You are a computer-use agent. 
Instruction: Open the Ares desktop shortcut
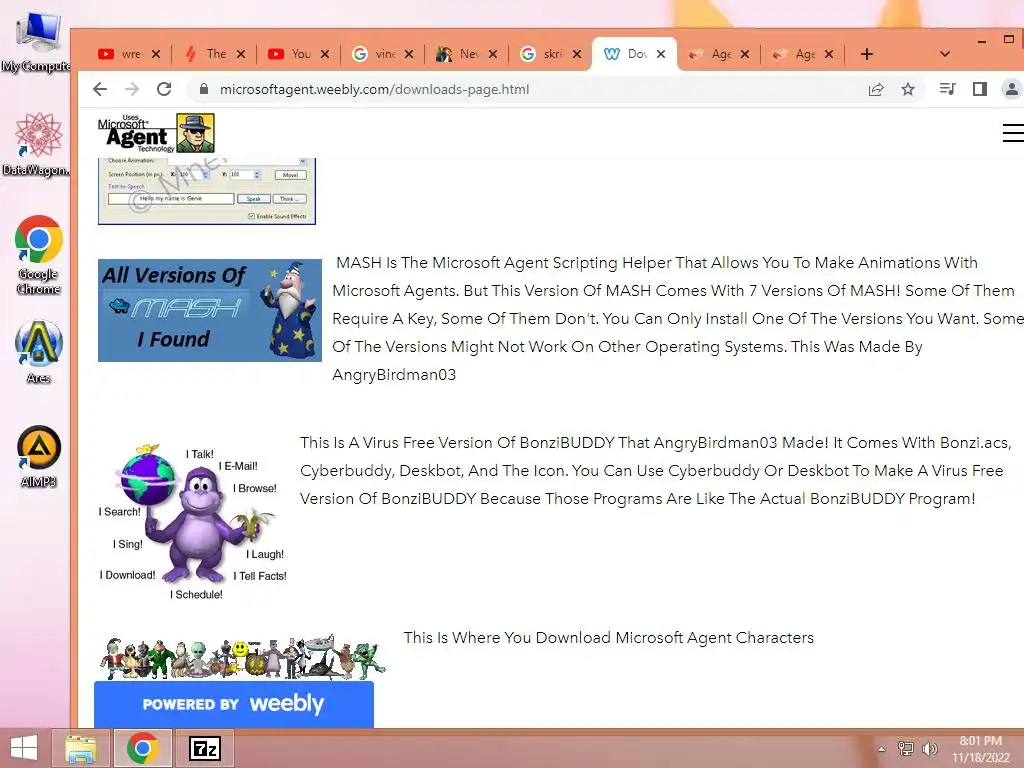pyautogui.click(x=39, y=351)
